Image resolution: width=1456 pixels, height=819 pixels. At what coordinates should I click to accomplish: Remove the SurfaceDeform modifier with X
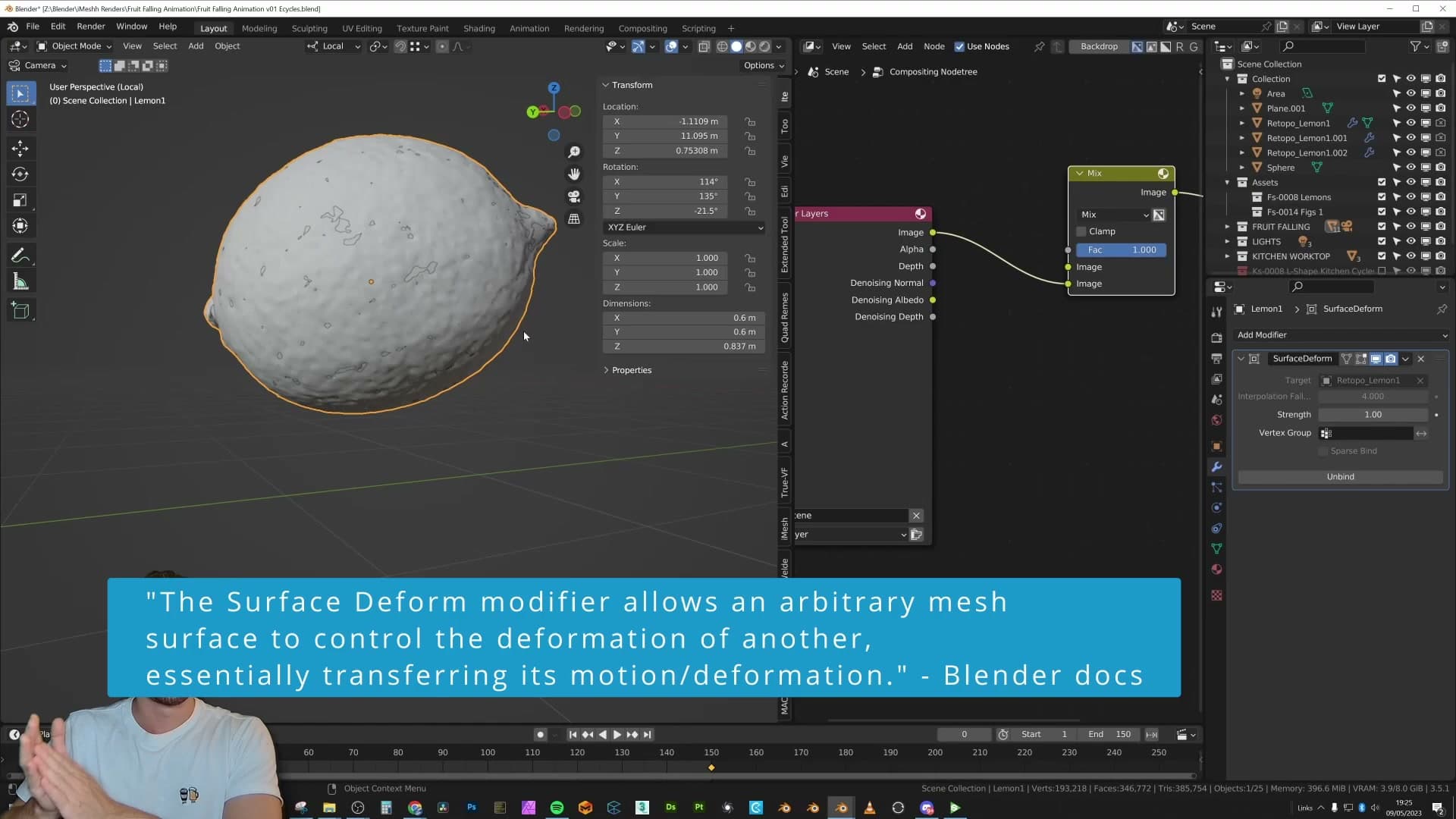[x=1421, y=359]
